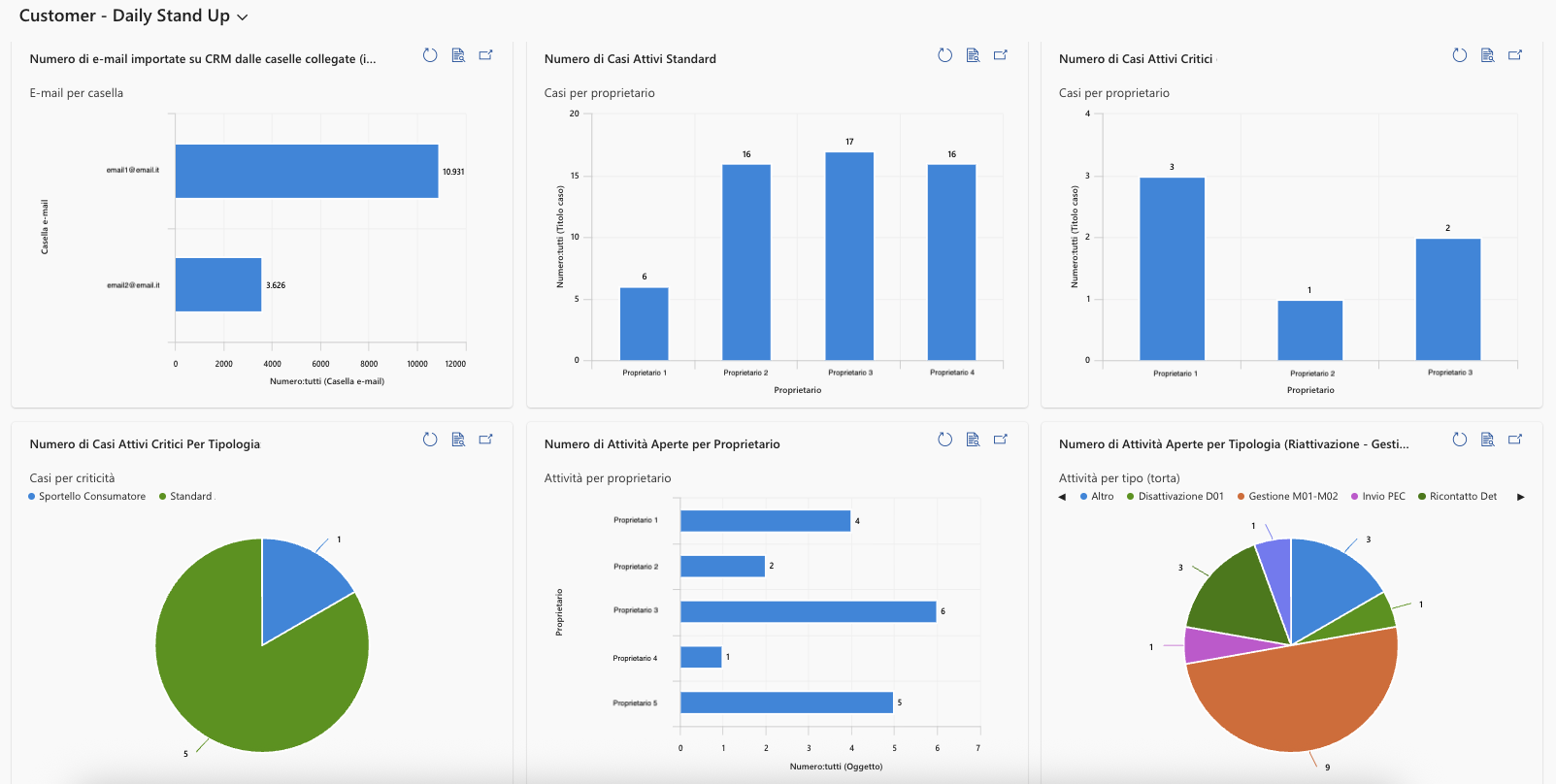The height and width of the screenshot is (784, 1556).
Task: Expand the Casi Attivi Critici chart
Action: 1514,55
